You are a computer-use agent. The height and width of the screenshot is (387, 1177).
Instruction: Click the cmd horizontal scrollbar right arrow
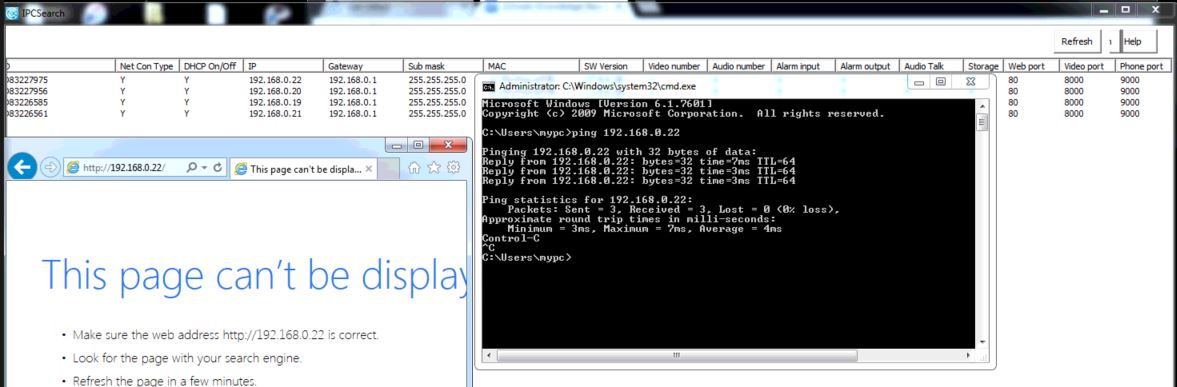click(968, 356)
